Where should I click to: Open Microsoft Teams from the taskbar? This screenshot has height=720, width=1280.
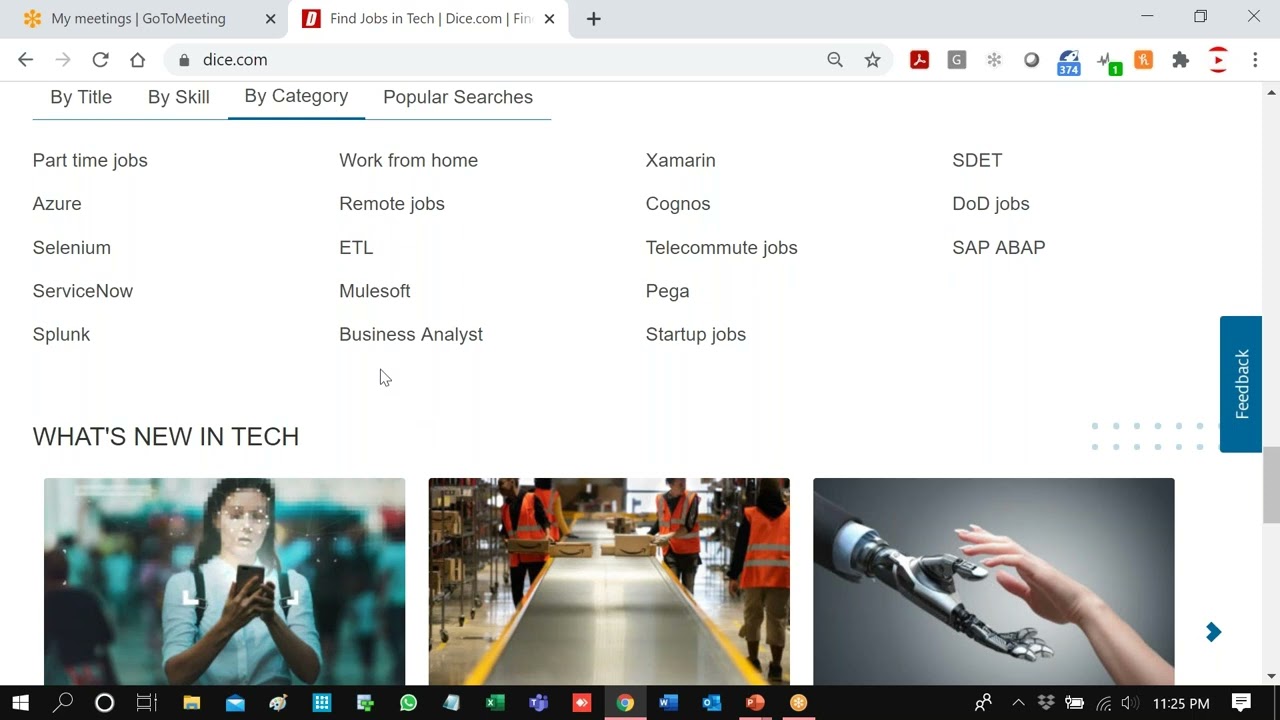point(538,703)
